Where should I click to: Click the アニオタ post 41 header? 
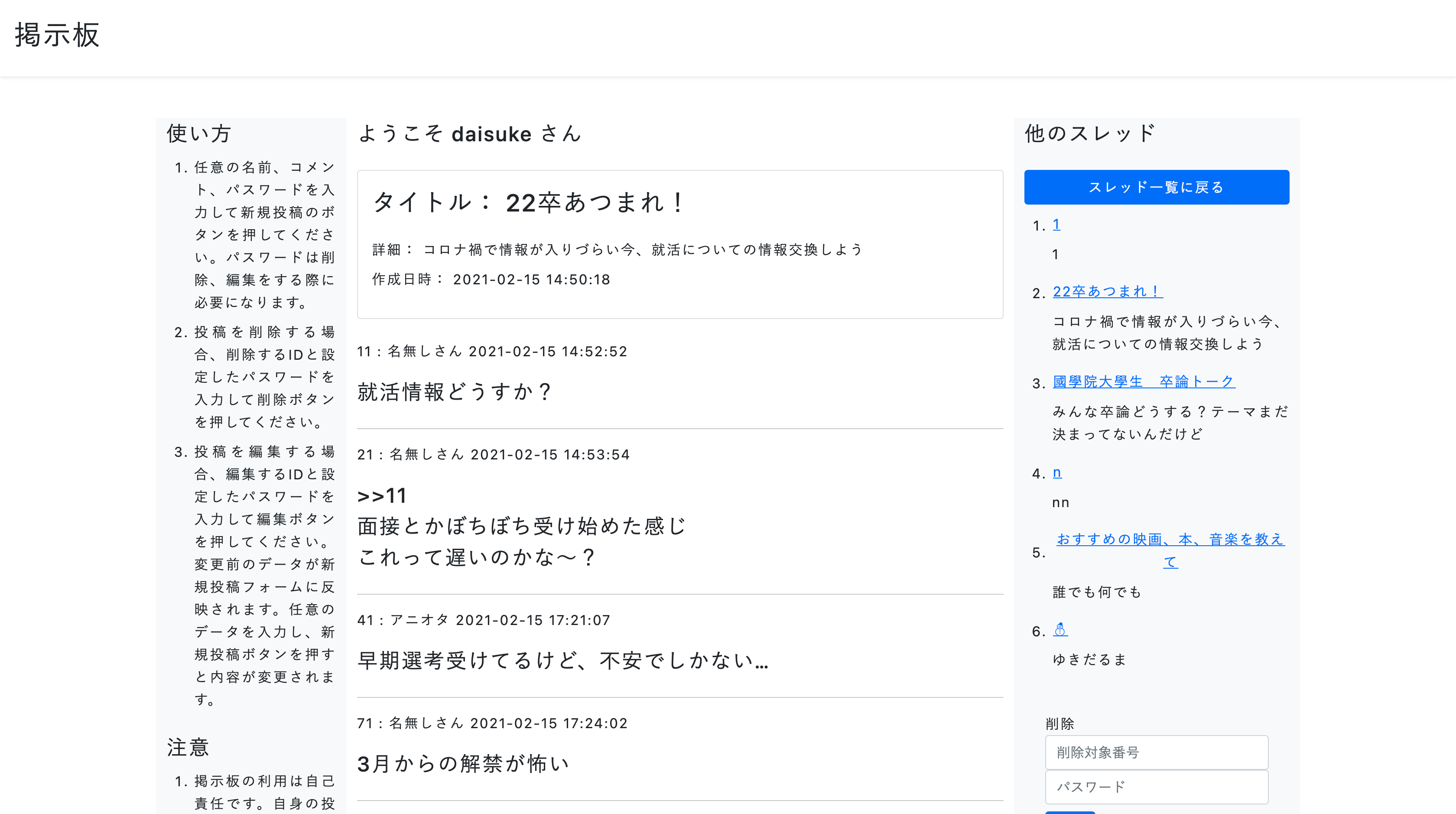tap(483, 620)
